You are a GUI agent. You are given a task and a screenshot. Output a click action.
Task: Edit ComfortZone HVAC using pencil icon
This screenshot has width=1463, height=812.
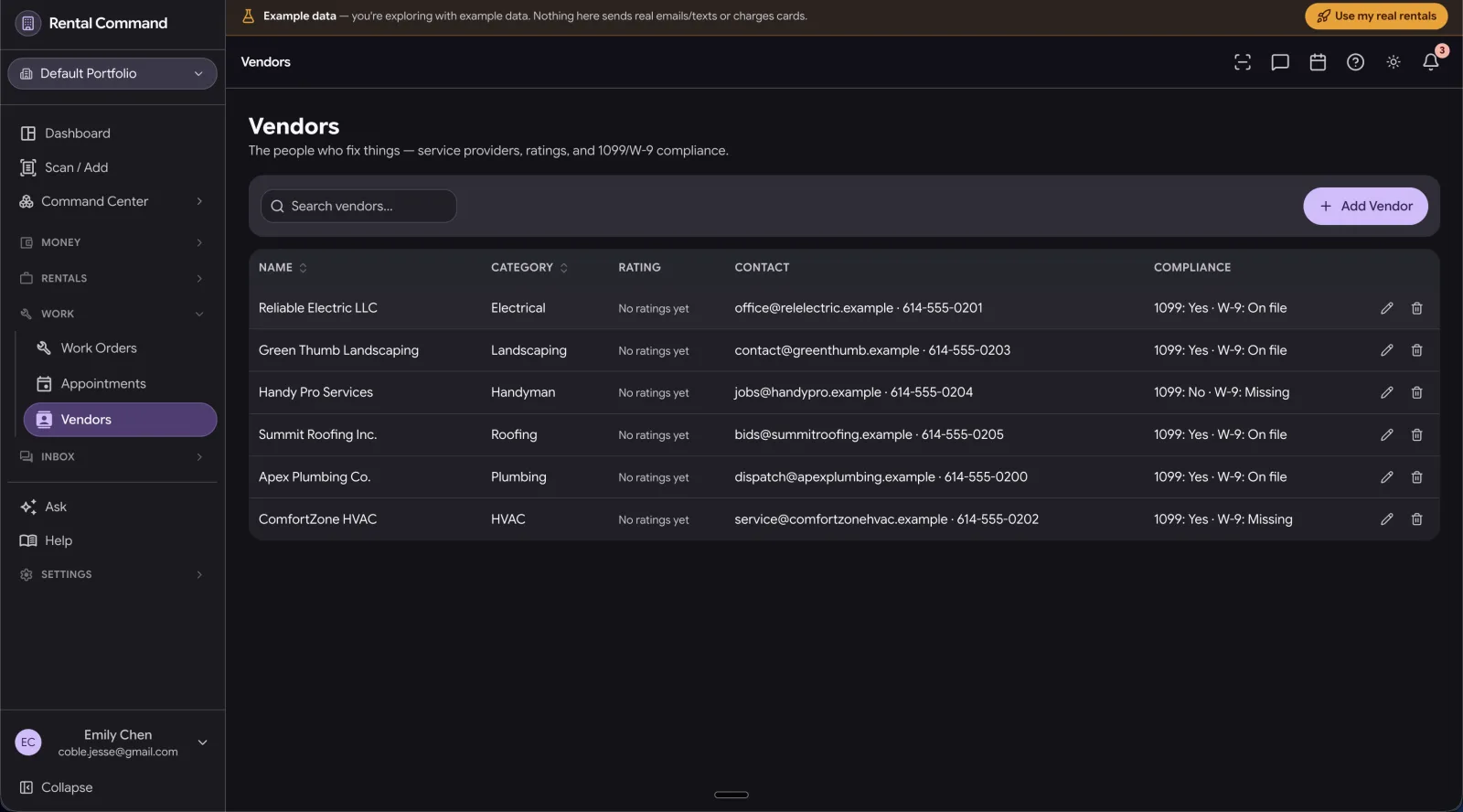(1387, 519)
